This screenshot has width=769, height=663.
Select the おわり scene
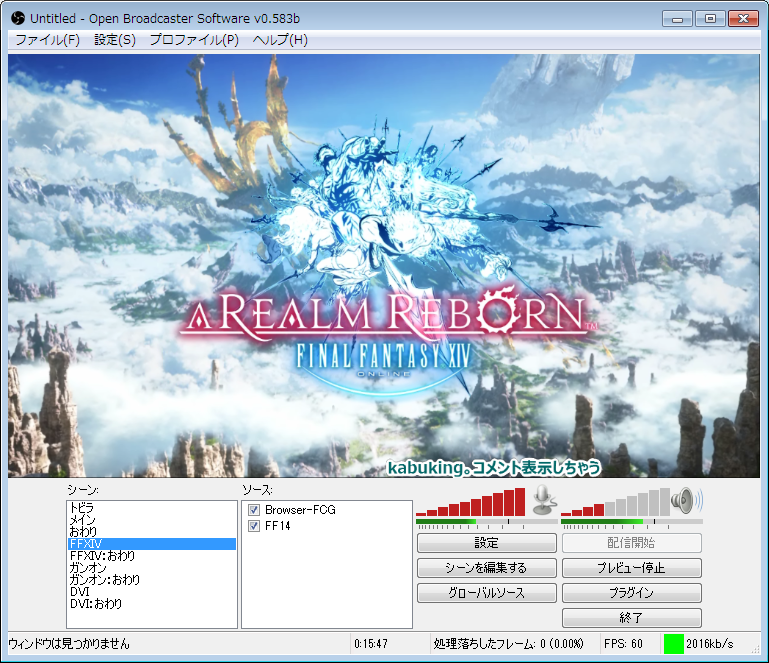coord(152,532)
